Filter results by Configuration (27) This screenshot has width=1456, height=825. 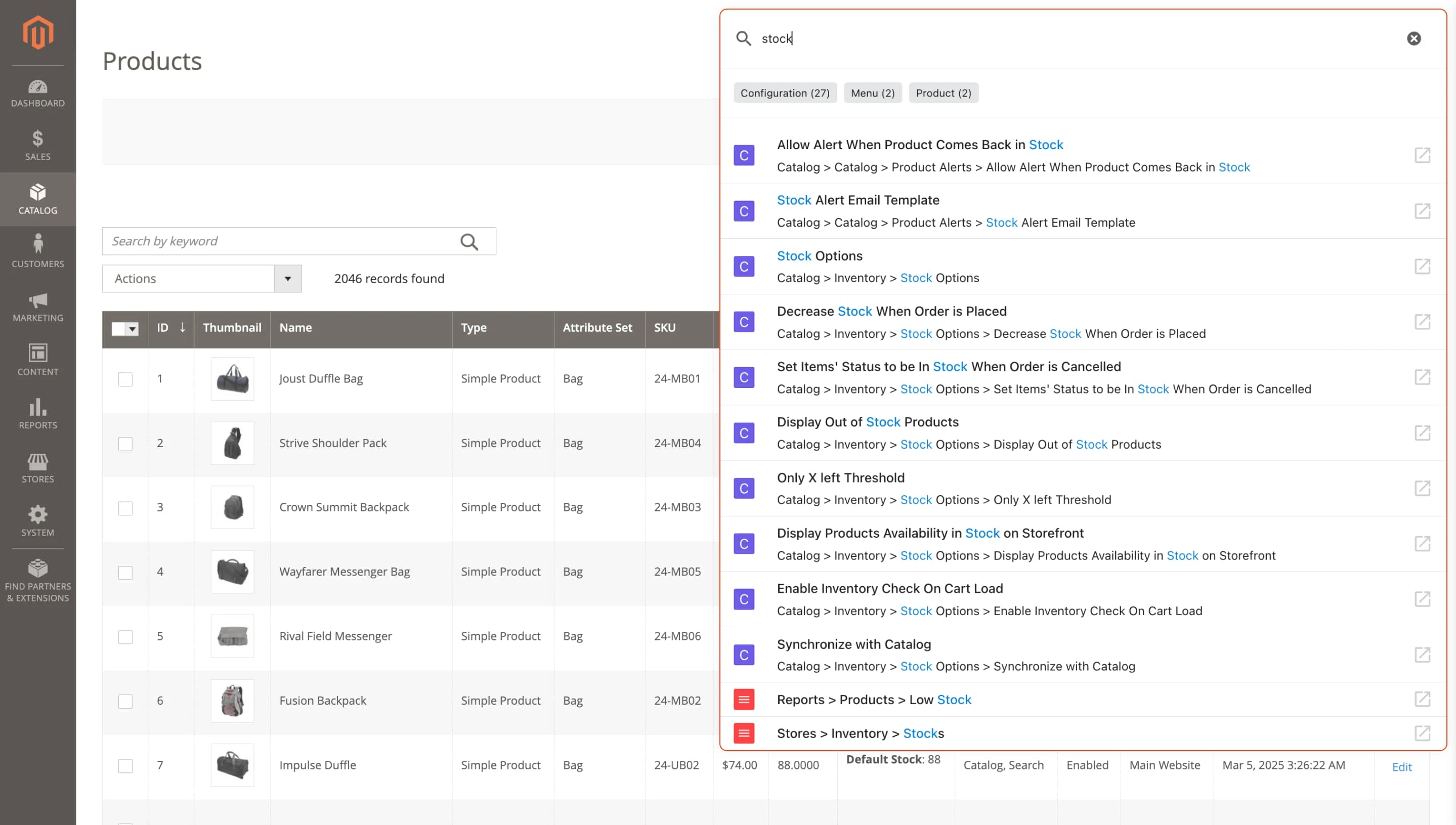785,93
